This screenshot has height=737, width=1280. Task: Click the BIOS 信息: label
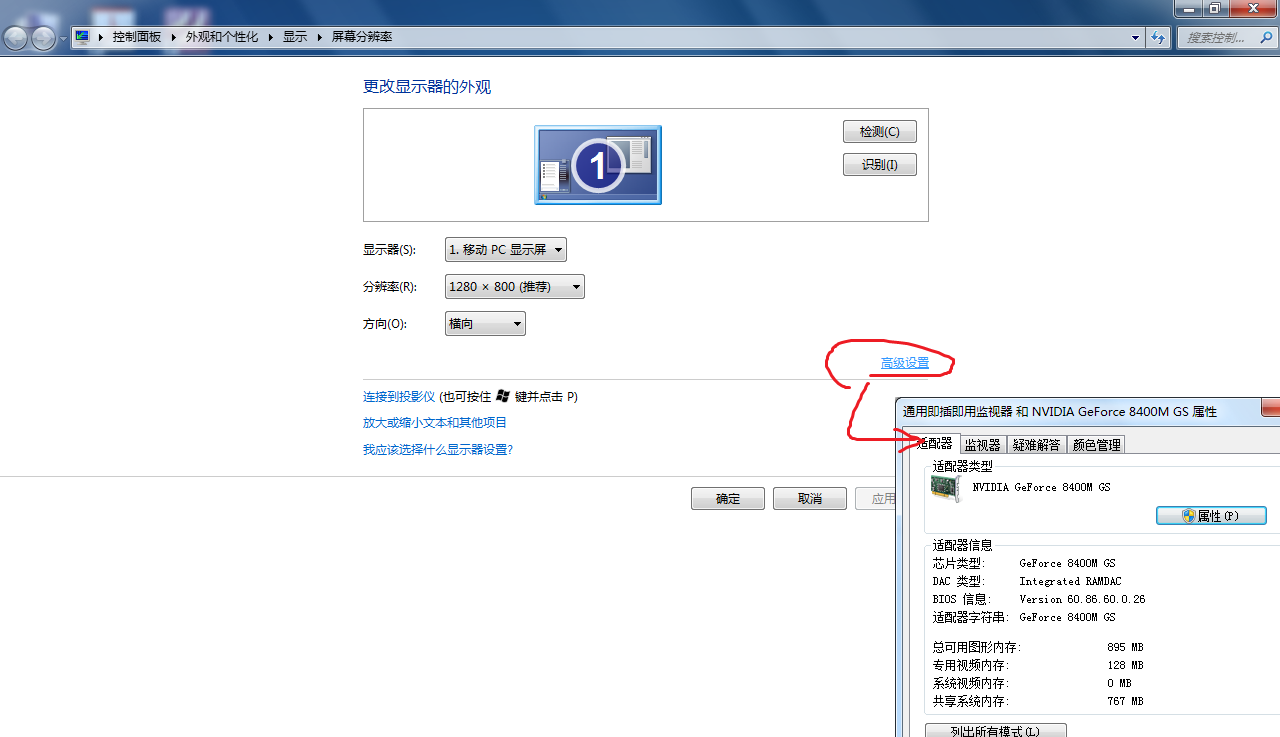[962, 599]
